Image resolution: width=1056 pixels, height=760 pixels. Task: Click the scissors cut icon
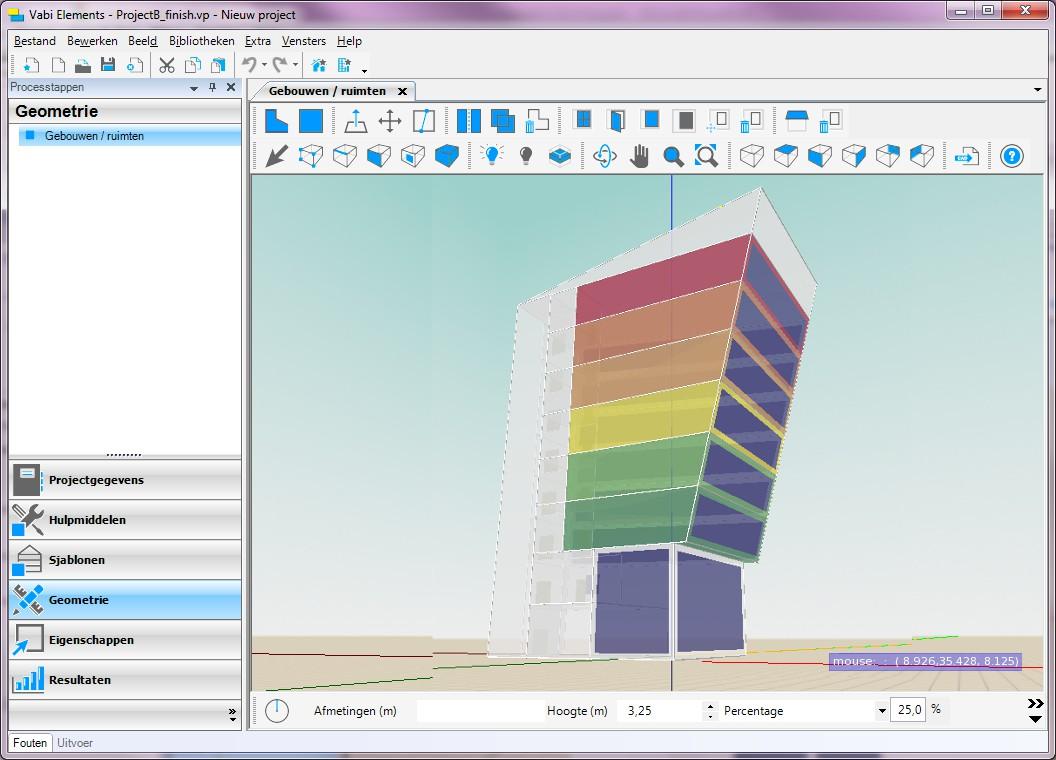tap(167, 66)
